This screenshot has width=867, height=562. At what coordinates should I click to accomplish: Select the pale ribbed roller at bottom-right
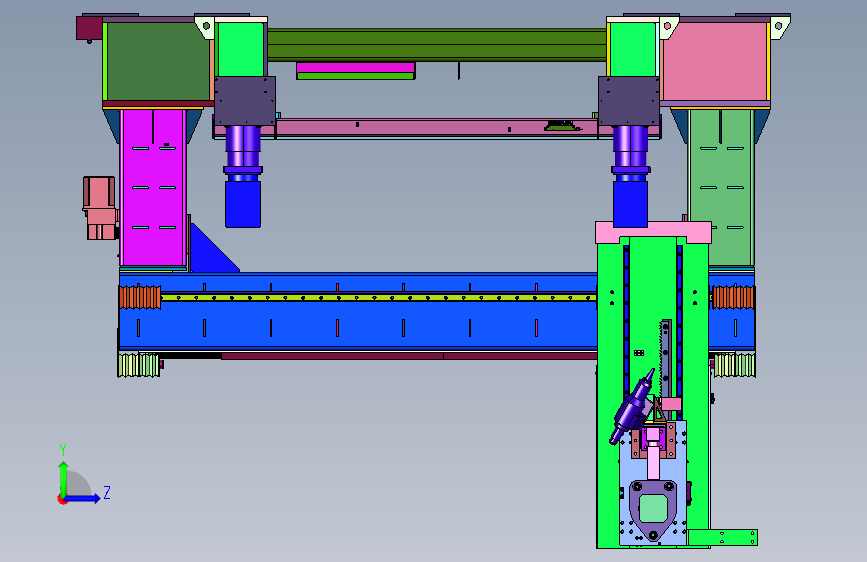click(x=734, y=366)
